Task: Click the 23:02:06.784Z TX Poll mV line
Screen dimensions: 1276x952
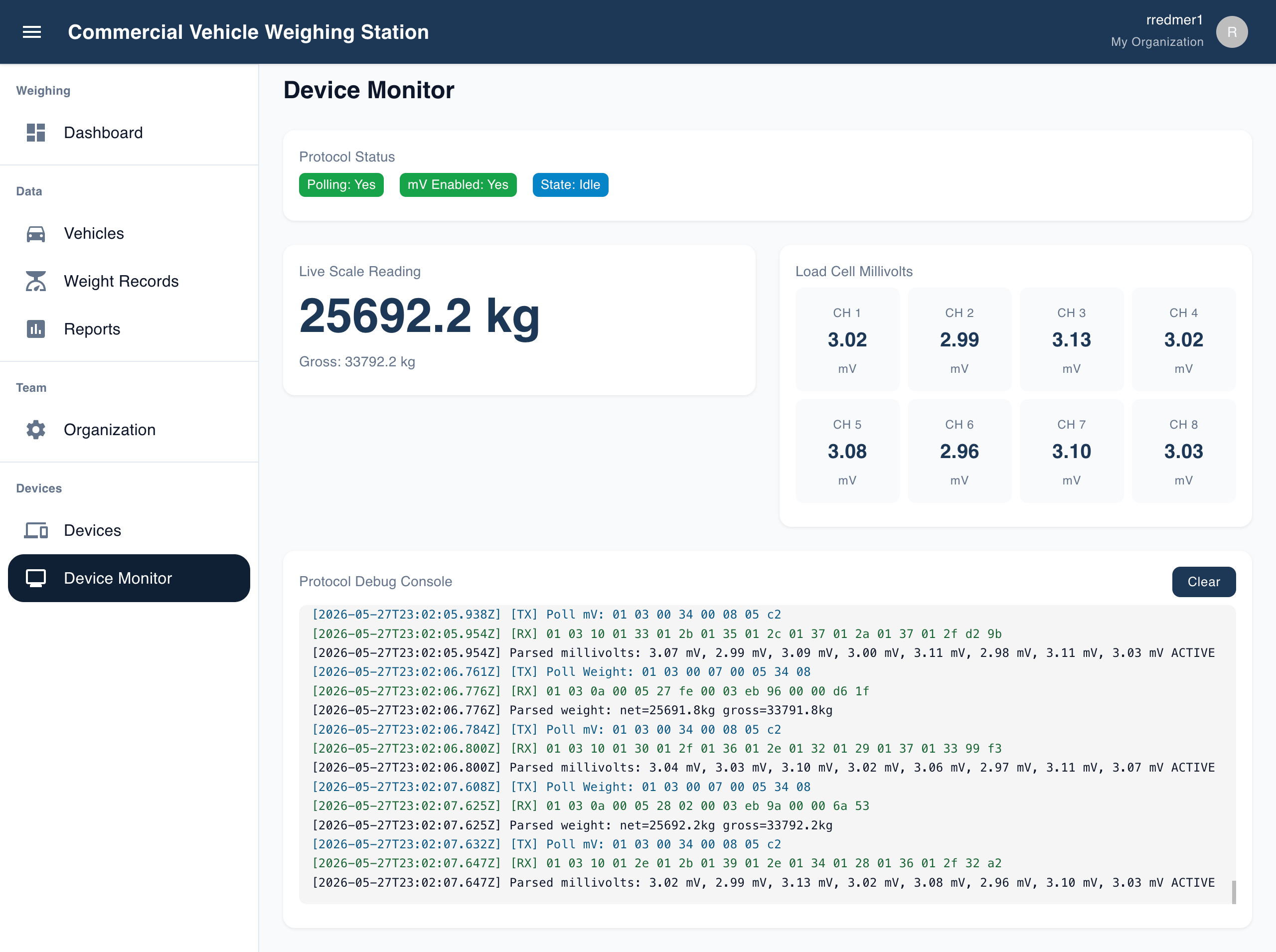Action: coord(546,730)
